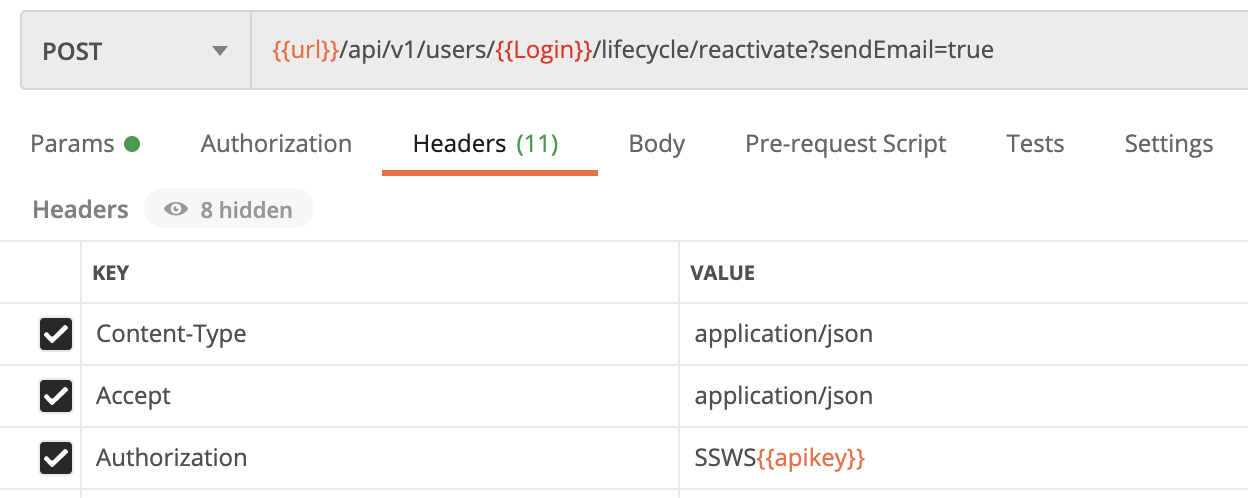Click the Content-Type key cell
Viewport: 1248px width, 498px height.
pos(380,334)
